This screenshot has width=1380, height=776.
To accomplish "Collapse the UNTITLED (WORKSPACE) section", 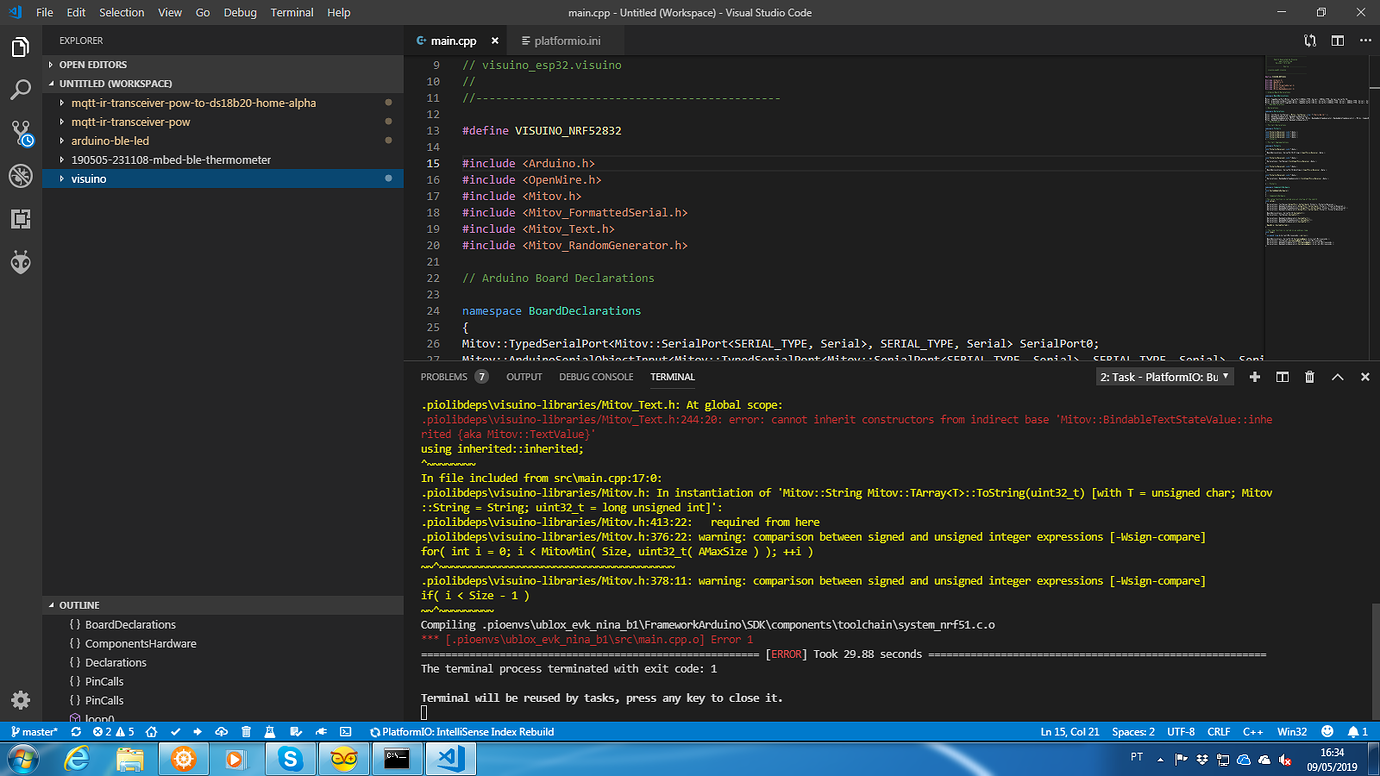I will 223,84.
